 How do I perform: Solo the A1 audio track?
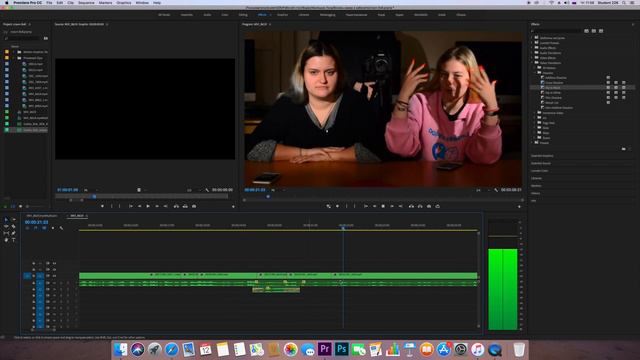coord(61,282)
